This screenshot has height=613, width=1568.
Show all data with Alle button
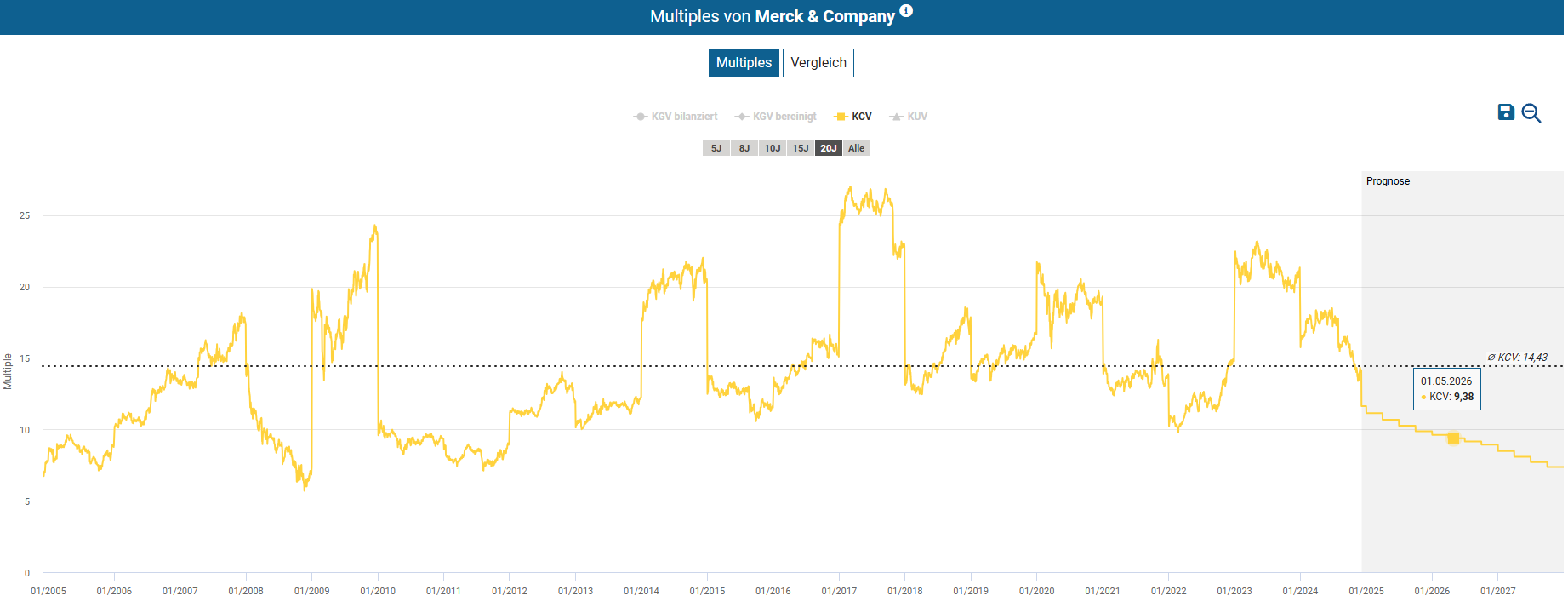pos(857,148)
